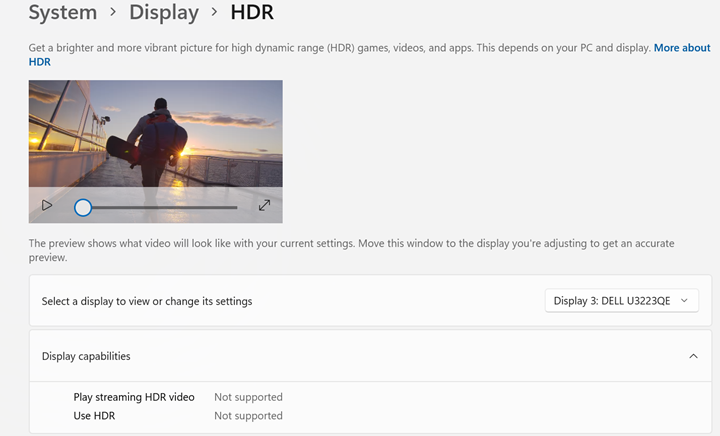The height and width of the screenshot is (436, 720).
Task: Go back to Display in breadcrumb
Action: click(x=164, y=12)
